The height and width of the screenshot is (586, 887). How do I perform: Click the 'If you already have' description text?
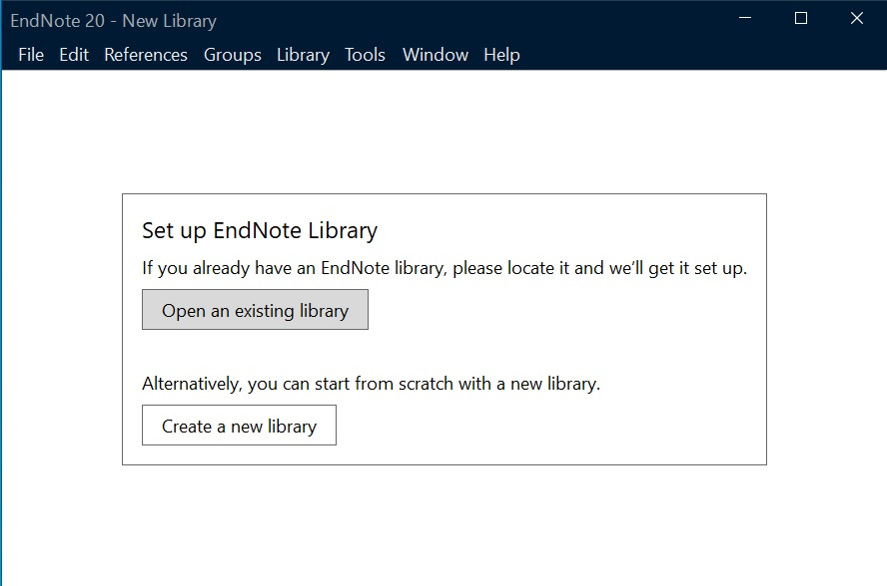coord(444,268)
